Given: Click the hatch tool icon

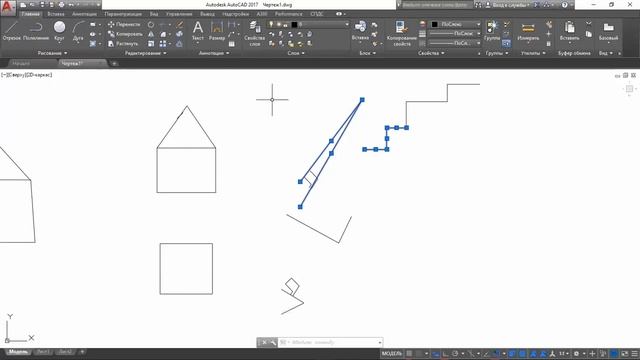Looking at the screenshot, I should click(x=93, y=43).
